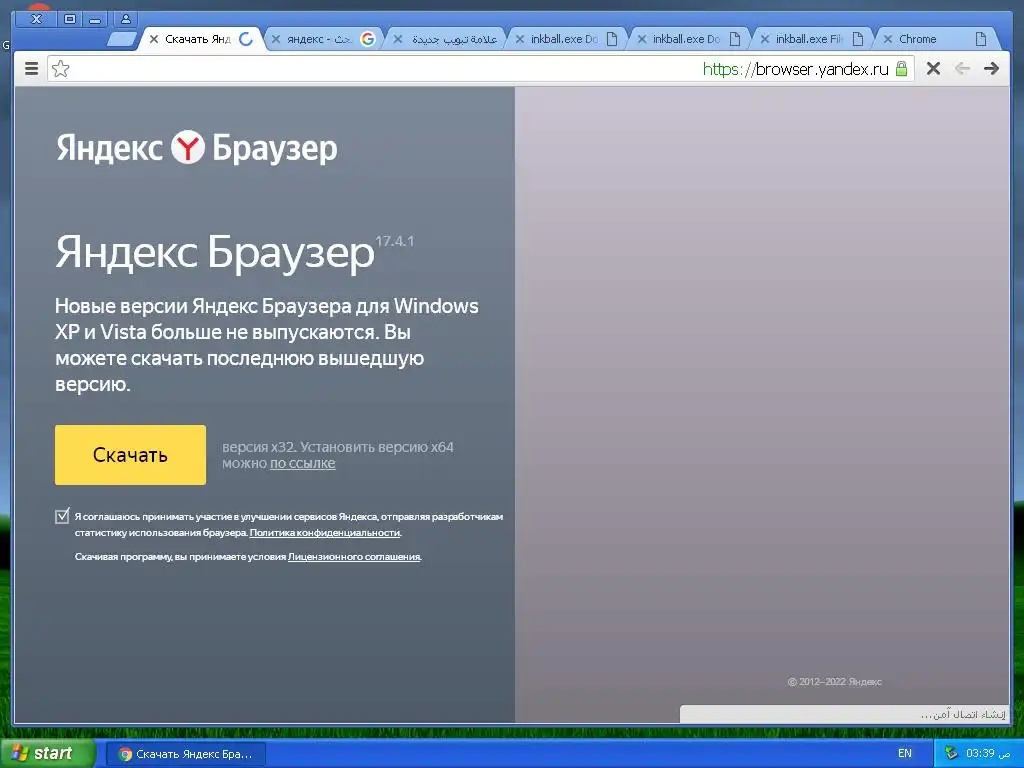Screen dimensions: 1024x768
Task: View the green secure connection padlock
Action: pos(901,69)
